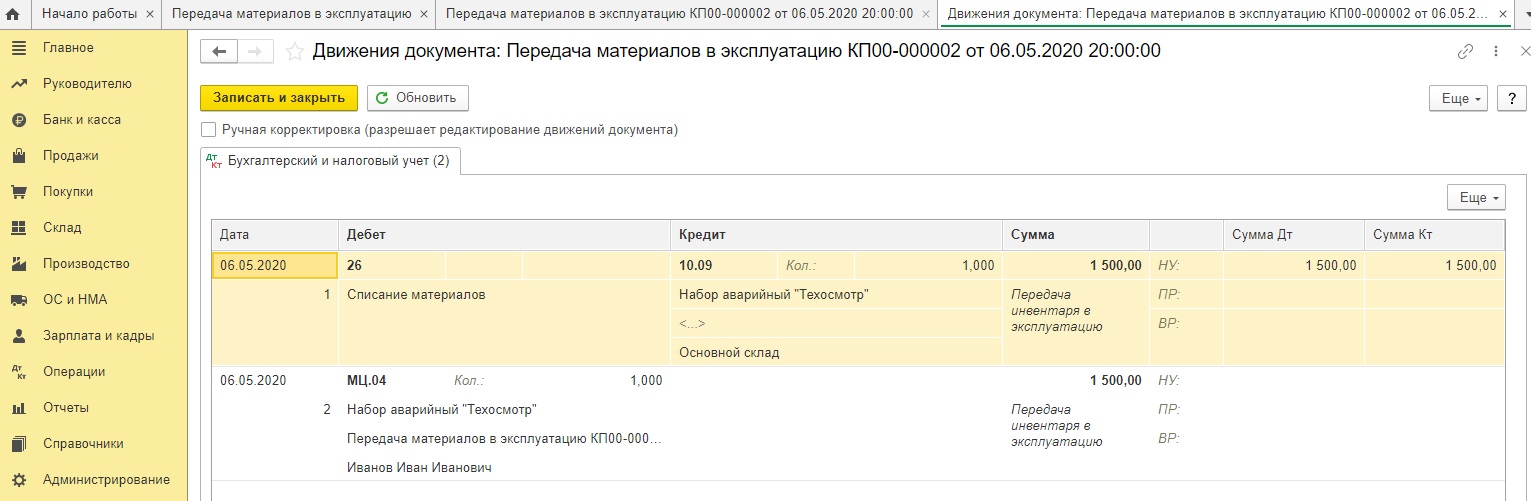Click the back navigation arrow
The height and width of the screenshot is (501, 1531).
(220, 52)
